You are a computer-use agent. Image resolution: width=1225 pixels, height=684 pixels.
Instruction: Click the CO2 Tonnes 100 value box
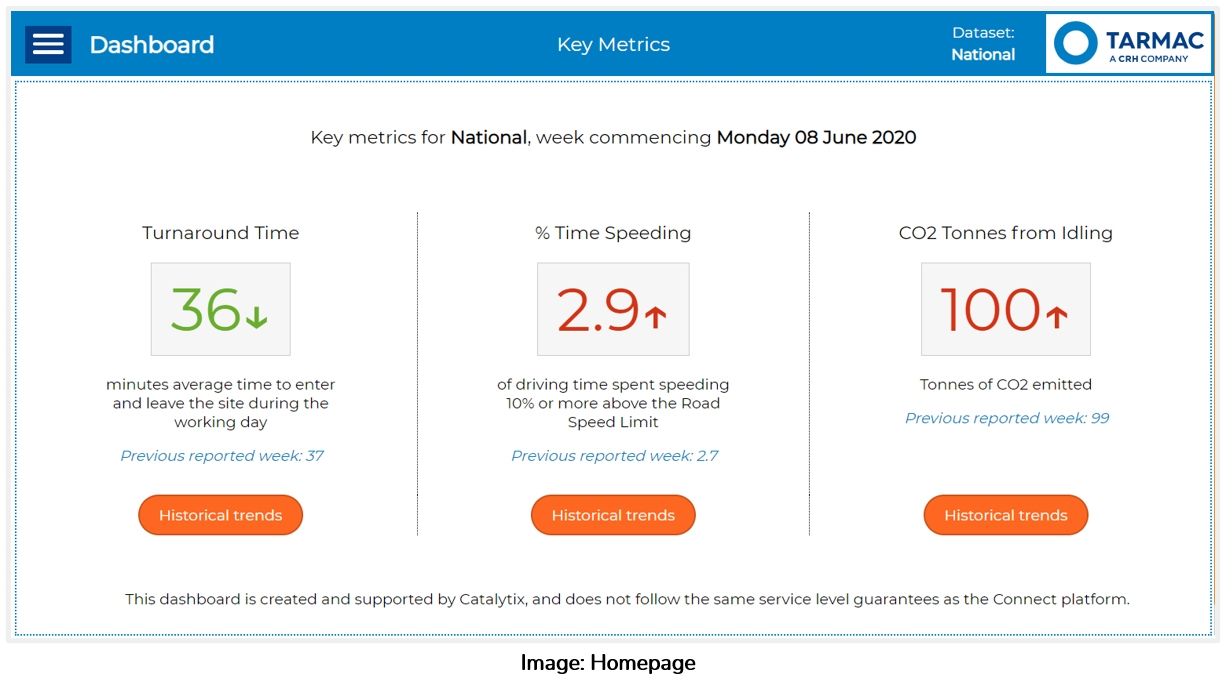tap(1005, 309)
